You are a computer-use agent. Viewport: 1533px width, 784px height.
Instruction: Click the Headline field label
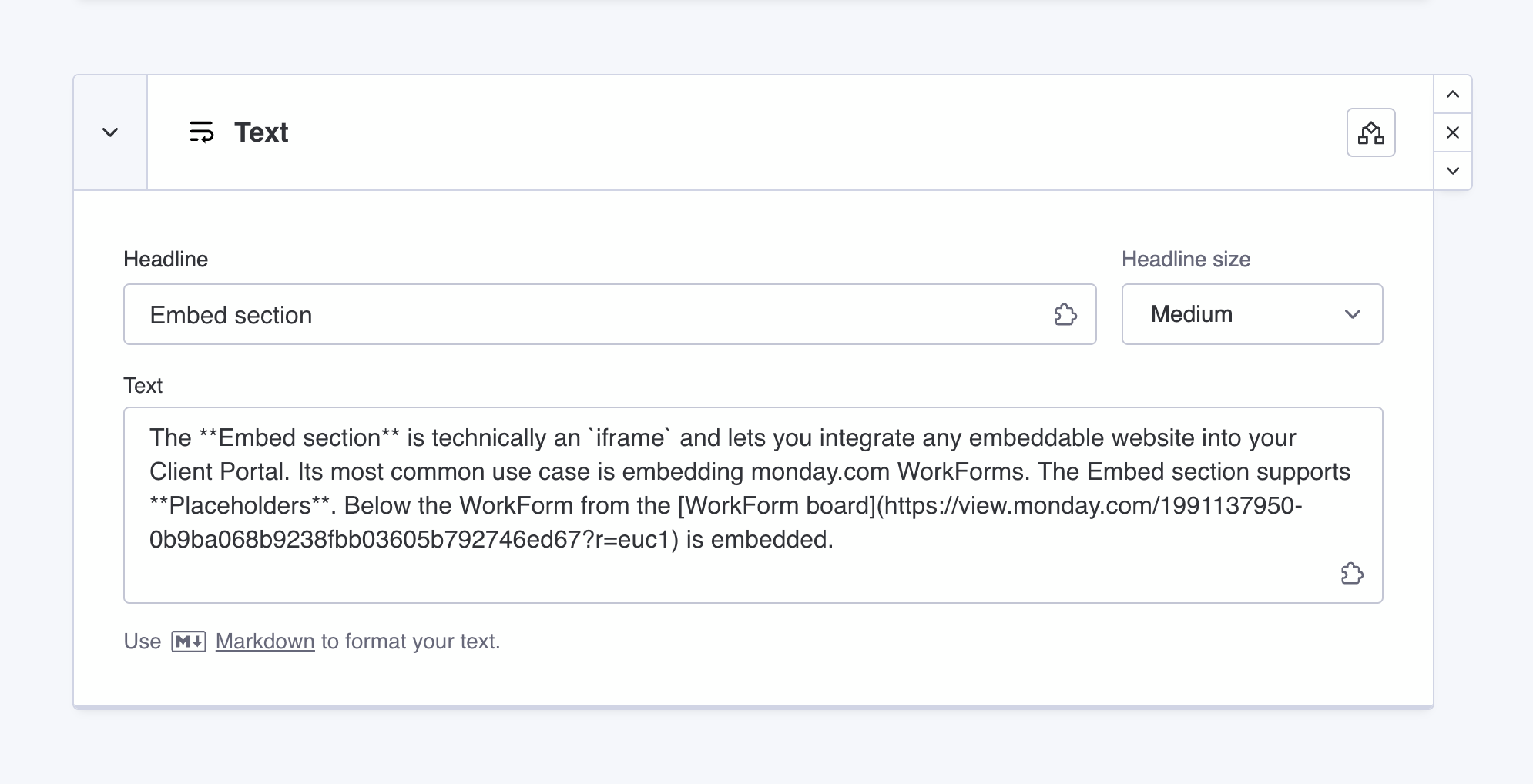coord(166,260)
